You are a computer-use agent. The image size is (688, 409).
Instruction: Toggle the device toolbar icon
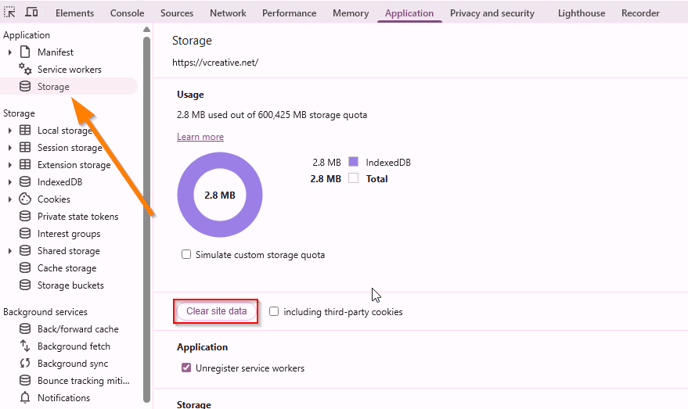coord(31,12)
